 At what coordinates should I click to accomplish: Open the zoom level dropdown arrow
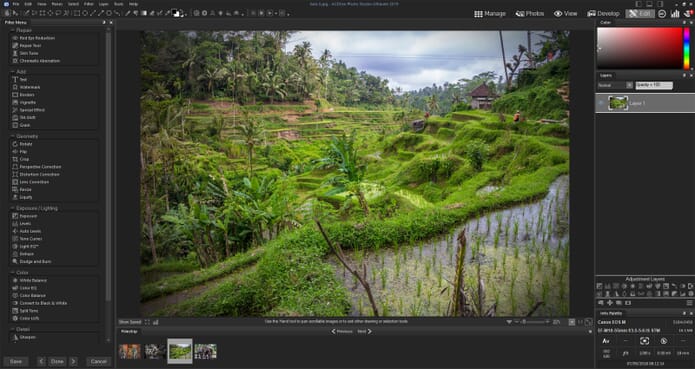tap(509, 322)
